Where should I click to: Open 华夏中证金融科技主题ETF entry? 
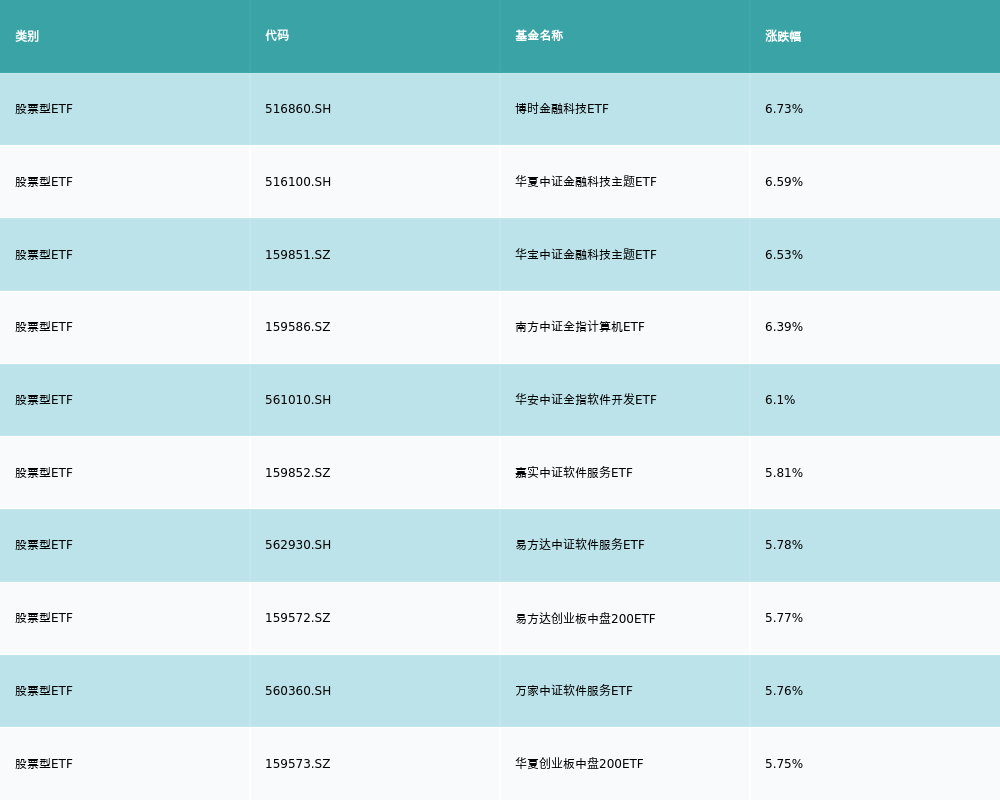(x=585, y=182)
